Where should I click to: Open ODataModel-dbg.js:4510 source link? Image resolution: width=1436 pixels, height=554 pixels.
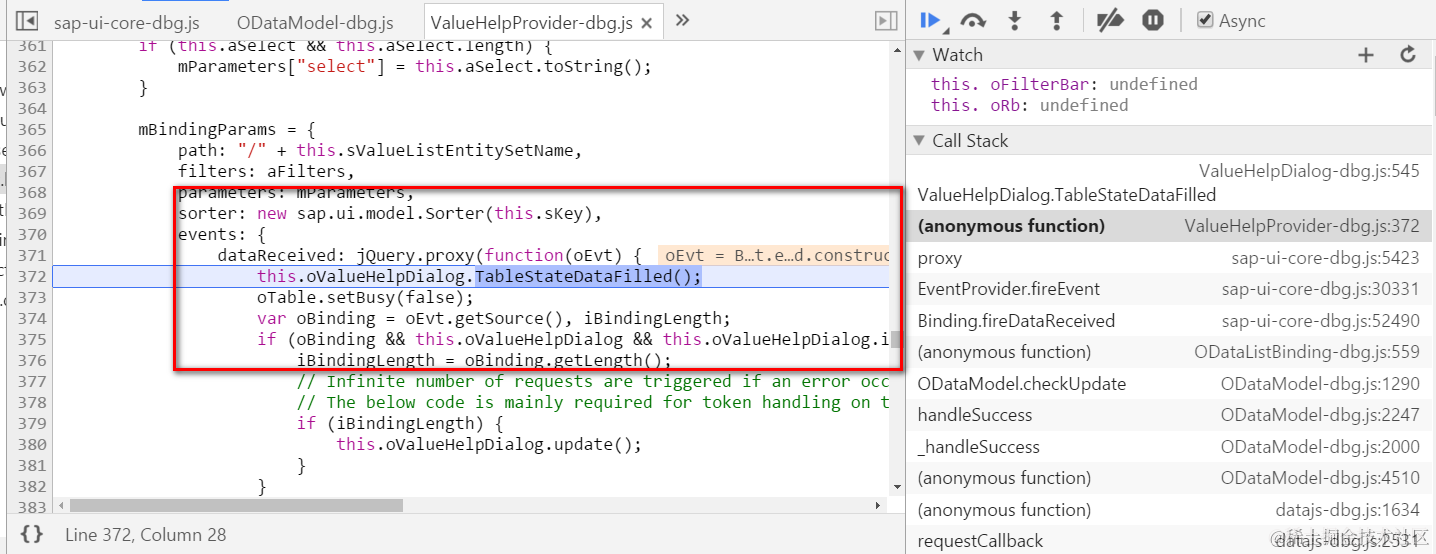[x=1320, y=478]
